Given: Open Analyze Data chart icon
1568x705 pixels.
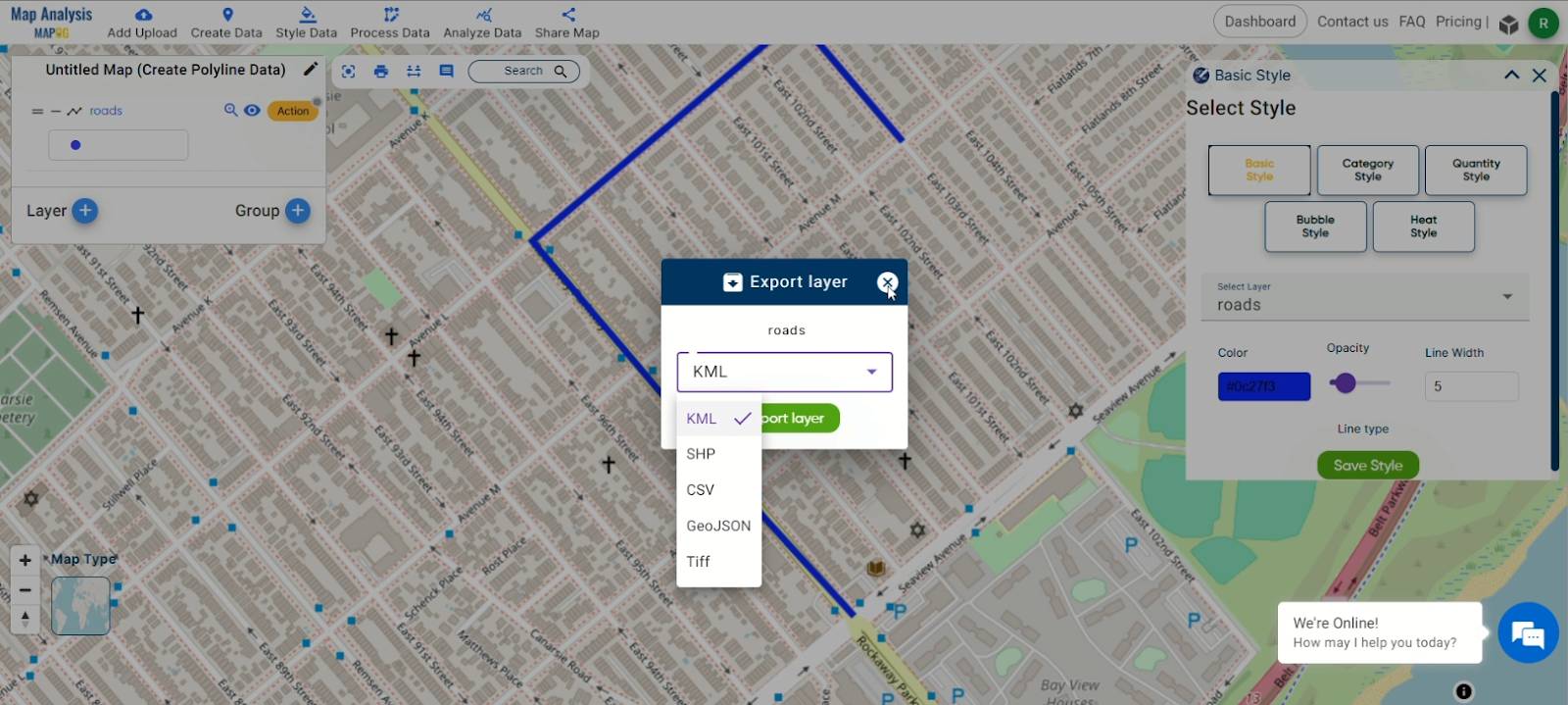Looking at the screenshot, I should pyautogui.click(x=483, y=15).
